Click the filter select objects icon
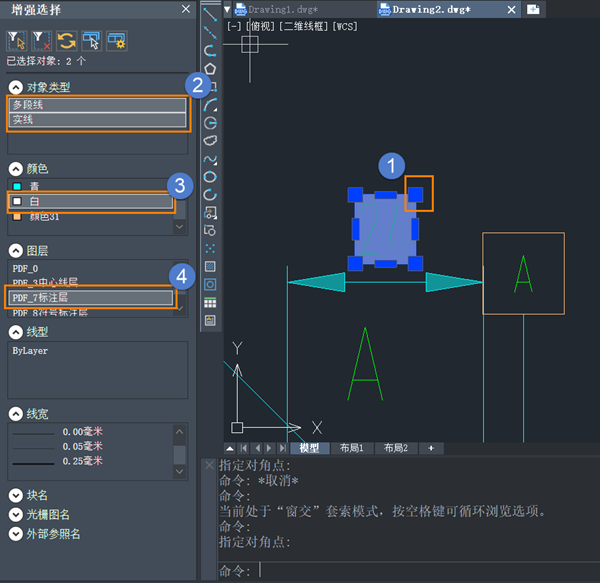 coord(16,41)
